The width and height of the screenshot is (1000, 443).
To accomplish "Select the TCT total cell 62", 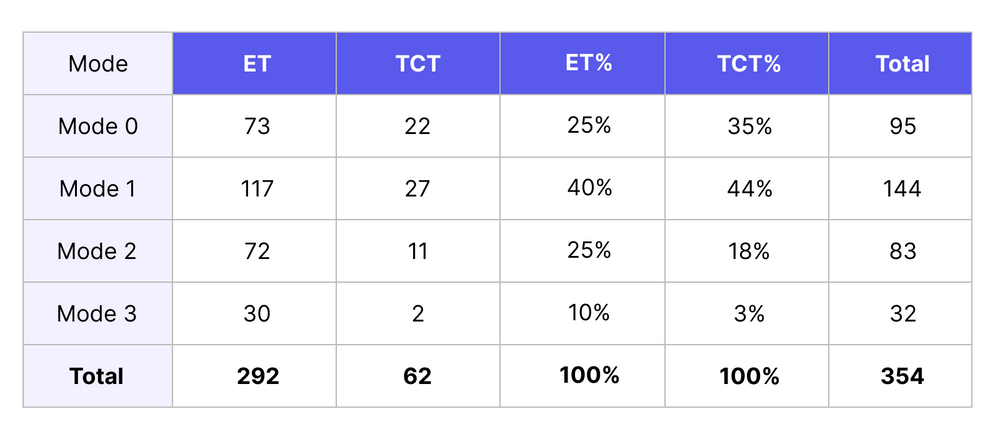I will point(418,376).
